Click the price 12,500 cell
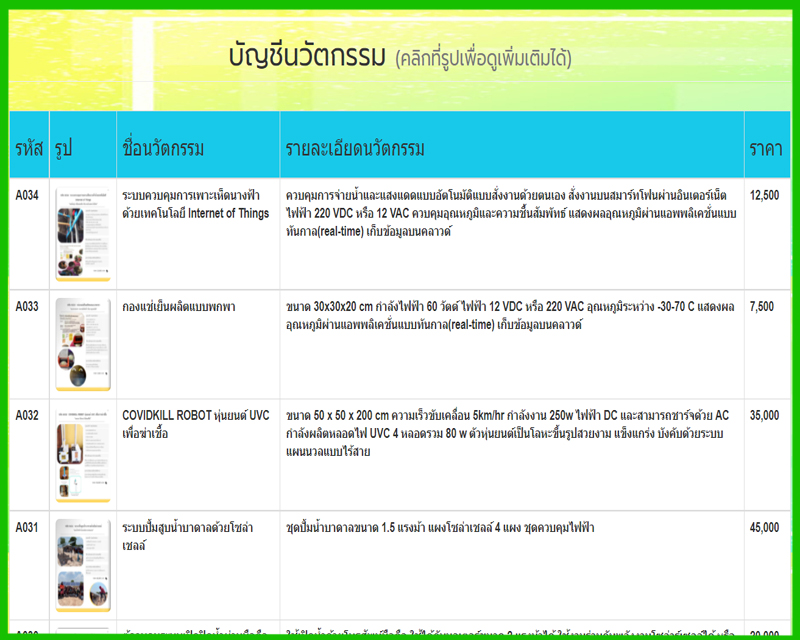This screenshot has height=640, width=800. (x=764, y=196)
